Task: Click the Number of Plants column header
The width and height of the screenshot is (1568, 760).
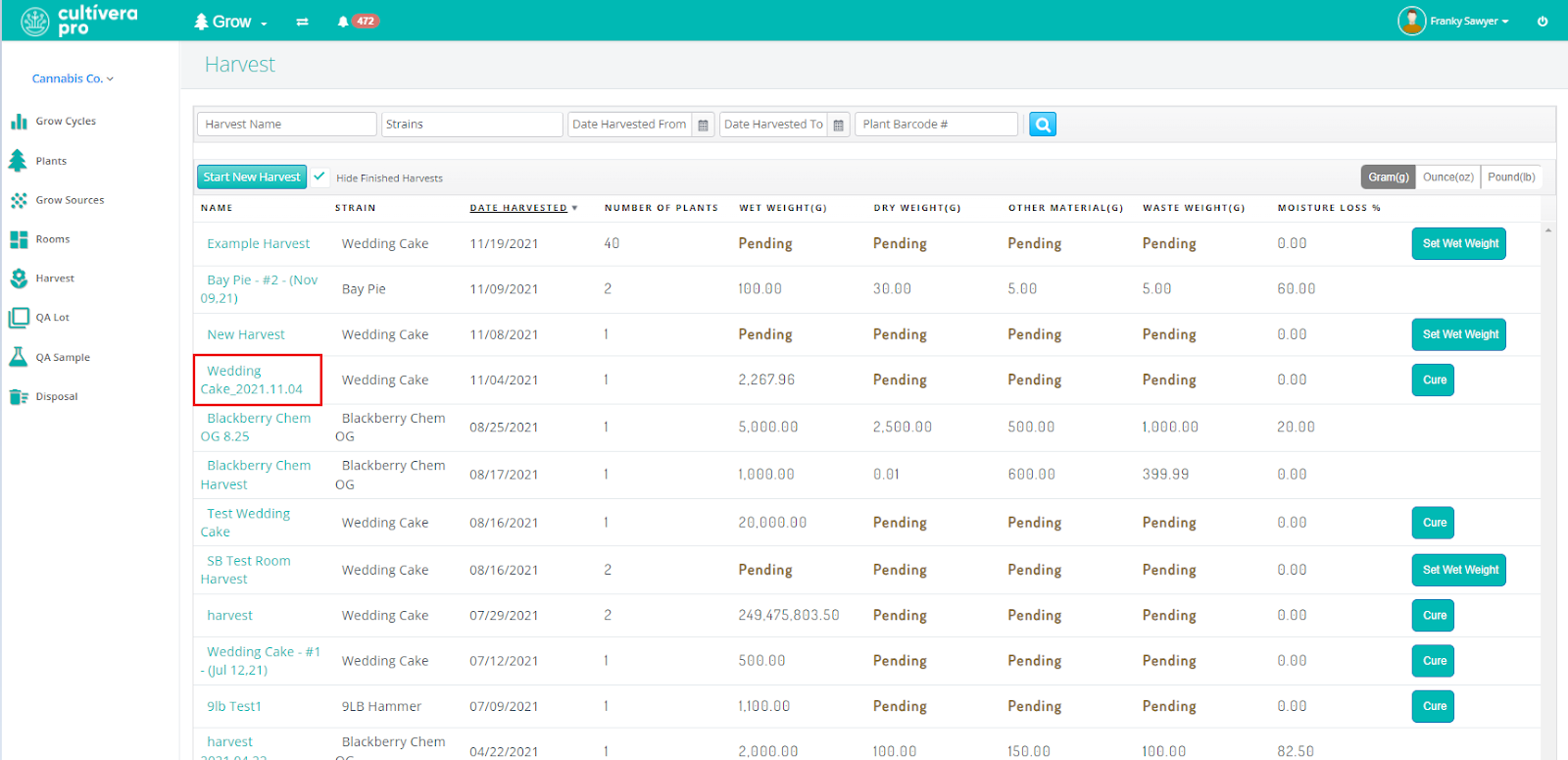Action: [661, 208]
